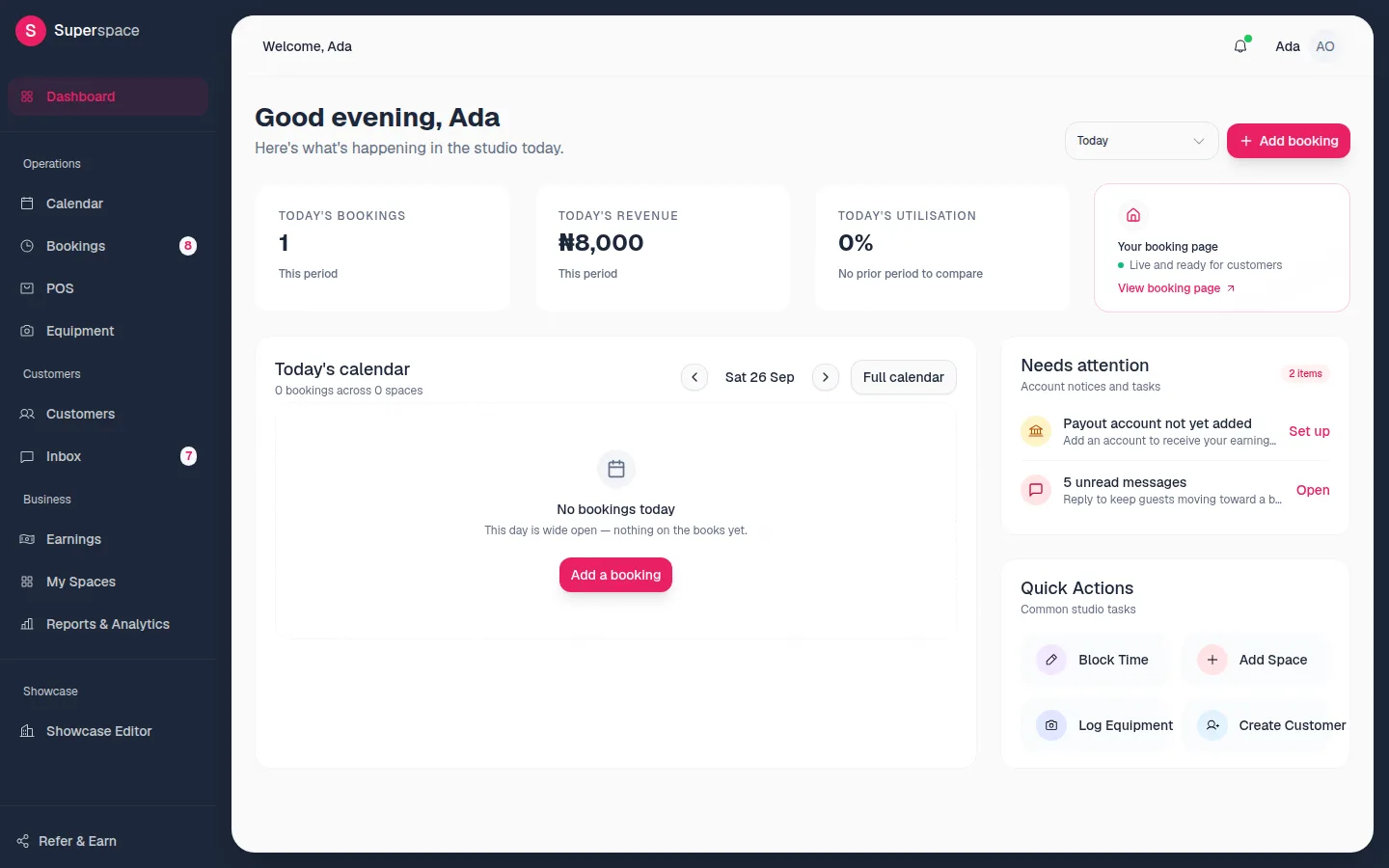Screen dimensions: 1389x868
Task: Open the notifications bell
Action: (x=1240, y=46)
